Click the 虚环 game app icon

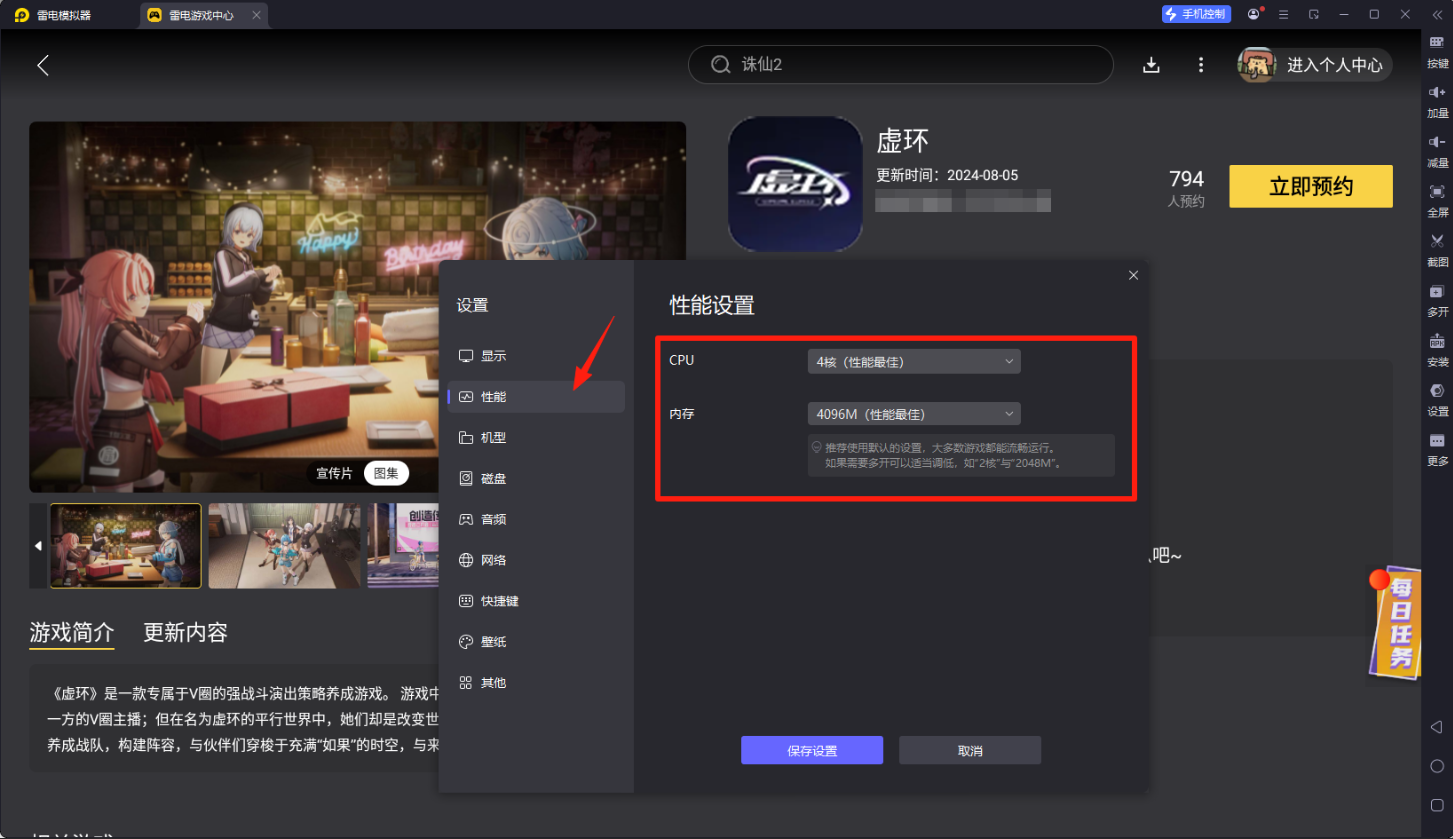pos(795,184)
